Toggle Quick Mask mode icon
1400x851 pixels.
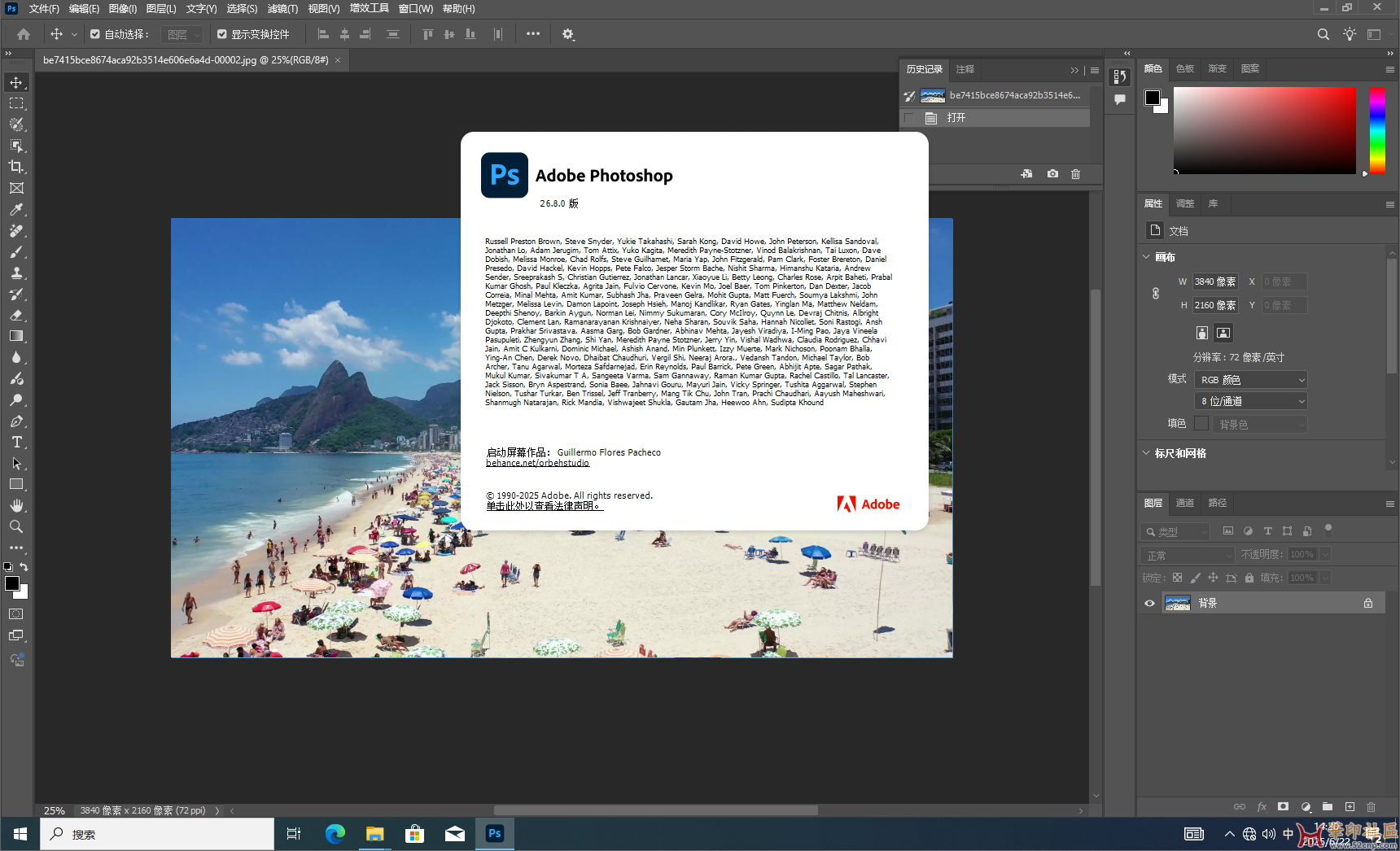(x=16, y=614)
